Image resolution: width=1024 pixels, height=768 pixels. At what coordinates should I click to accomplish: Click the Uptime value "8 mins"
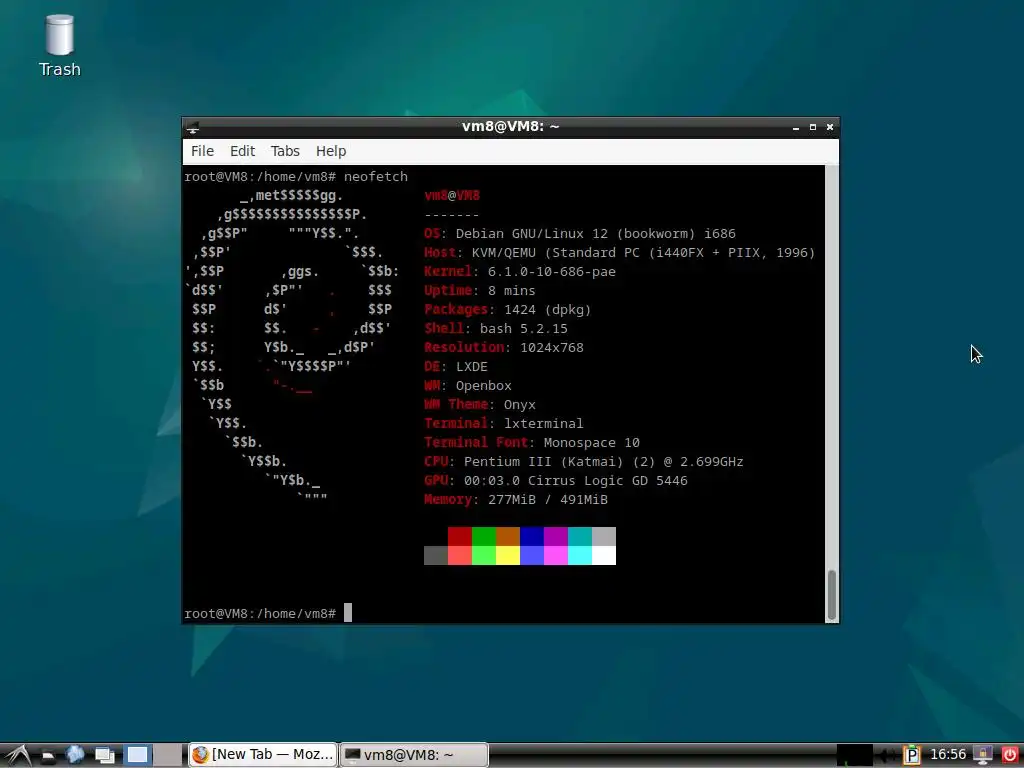511,291
